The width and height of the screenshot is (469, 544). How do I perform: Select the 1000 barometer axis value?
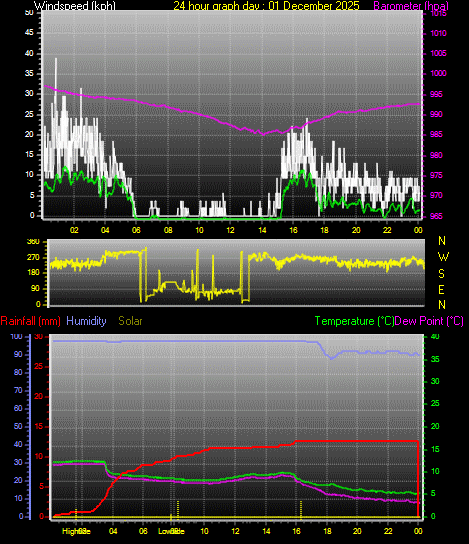coord(438,74)
